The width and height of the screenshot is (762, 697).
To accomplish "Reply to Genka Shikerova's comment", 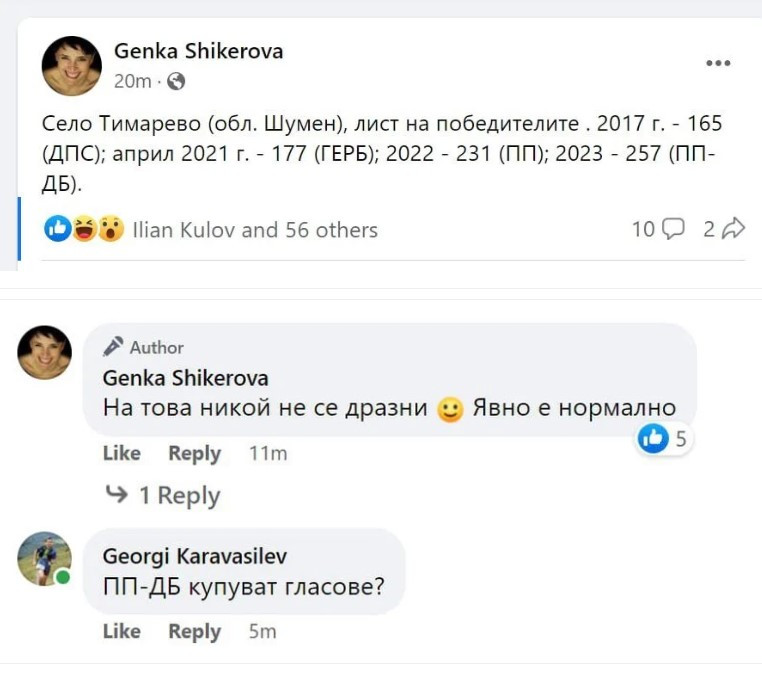I will [x=194, y=453].
